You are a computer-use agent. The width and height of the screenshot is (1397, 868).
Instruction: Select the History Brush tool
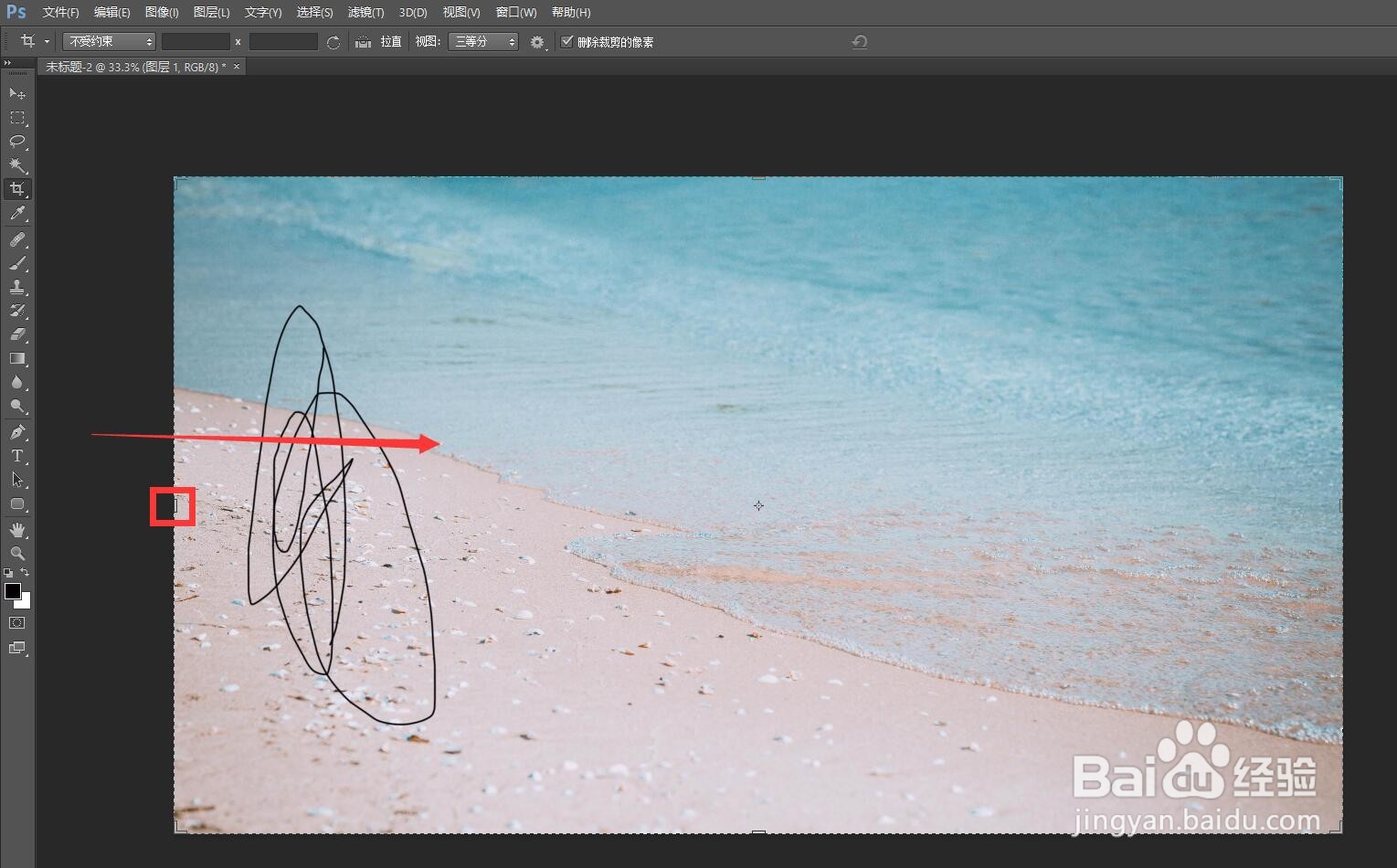coord(17,311)
